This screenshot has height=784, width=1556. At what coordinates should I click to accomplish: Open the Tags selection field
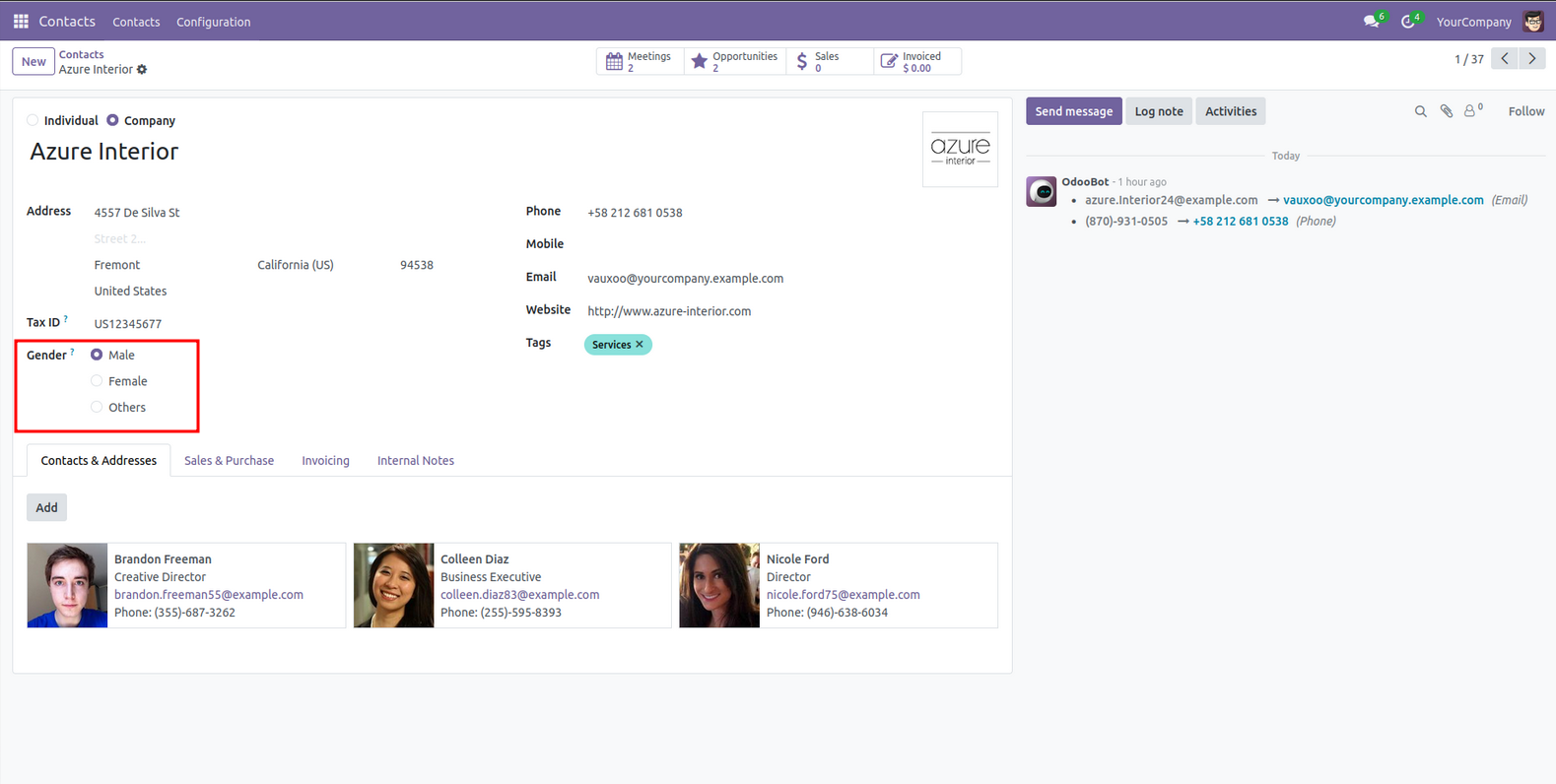[x=792, y=345]
